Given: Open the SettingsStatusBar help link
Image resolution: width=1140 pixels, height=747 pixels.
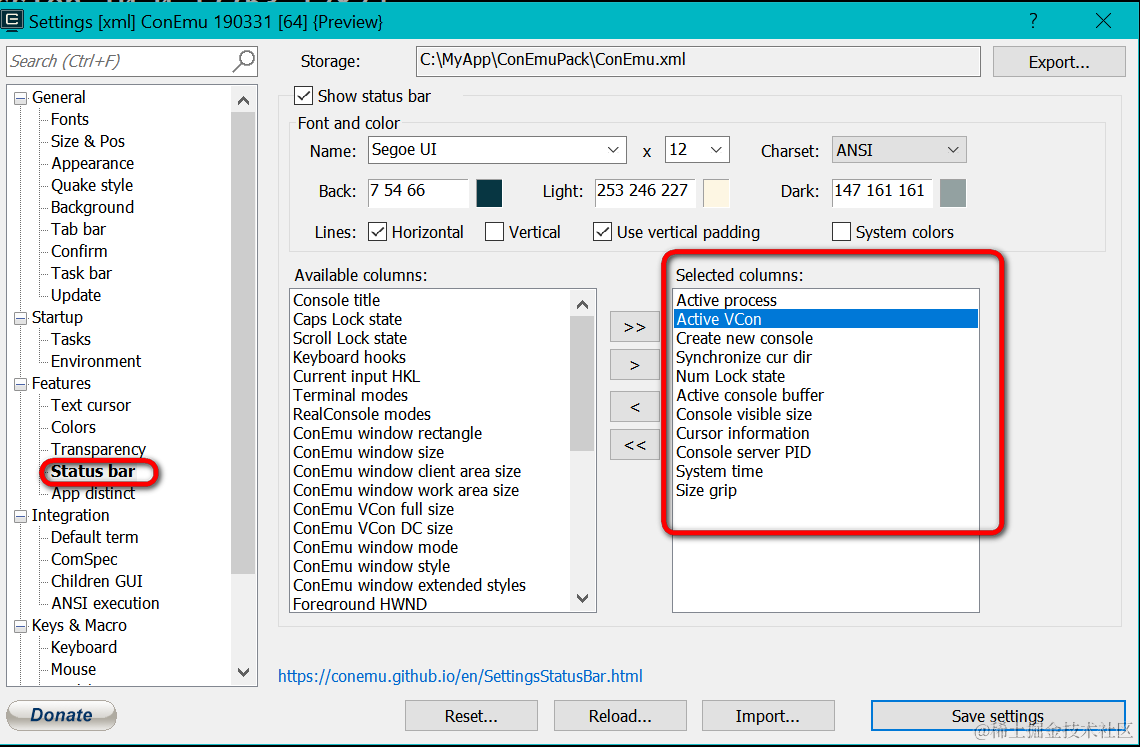Looking at the screenshot, I should 460,676.
